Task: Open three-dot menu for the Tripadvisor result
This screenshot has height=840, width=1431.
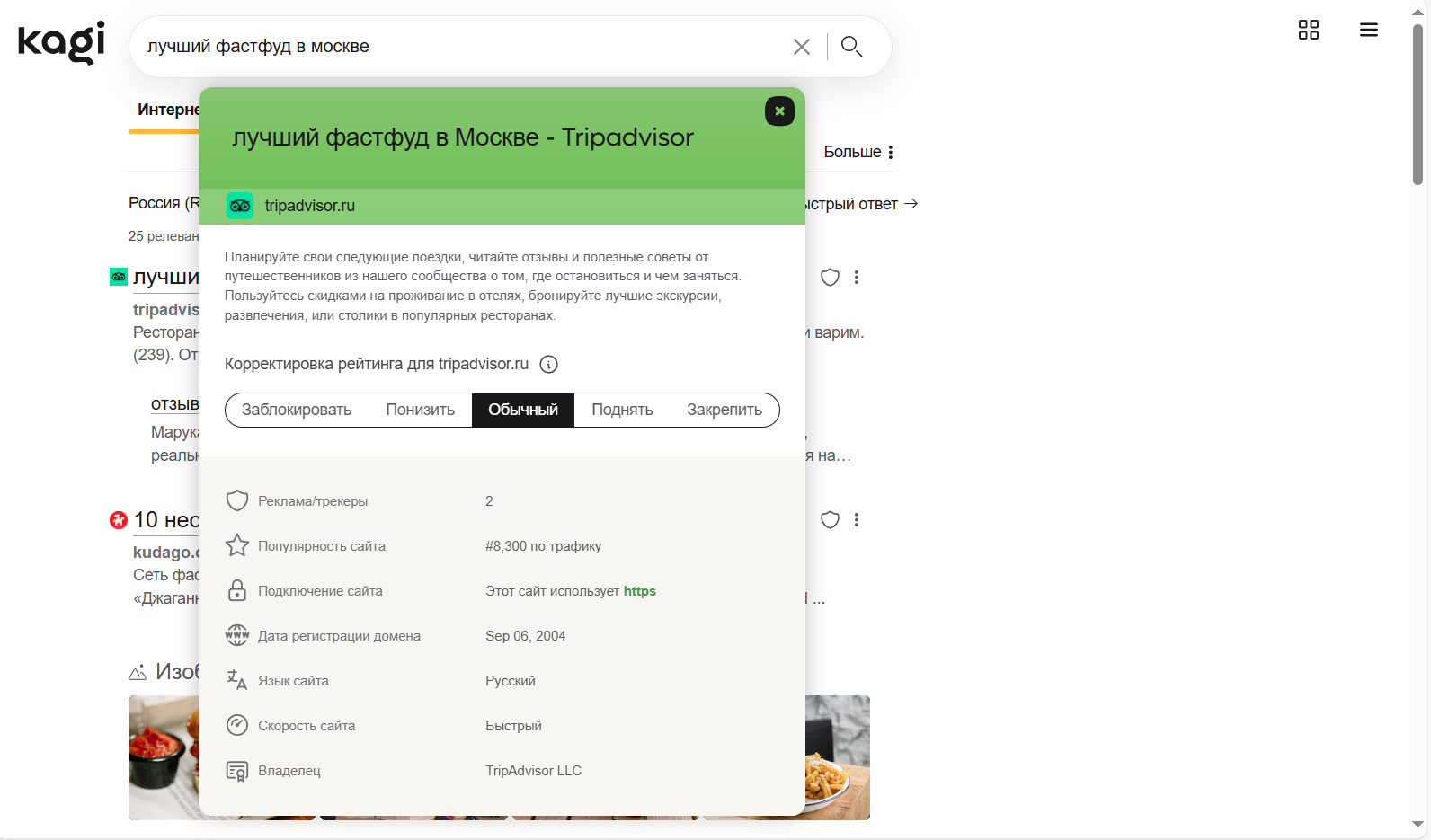Action: [x=857, y=278]
